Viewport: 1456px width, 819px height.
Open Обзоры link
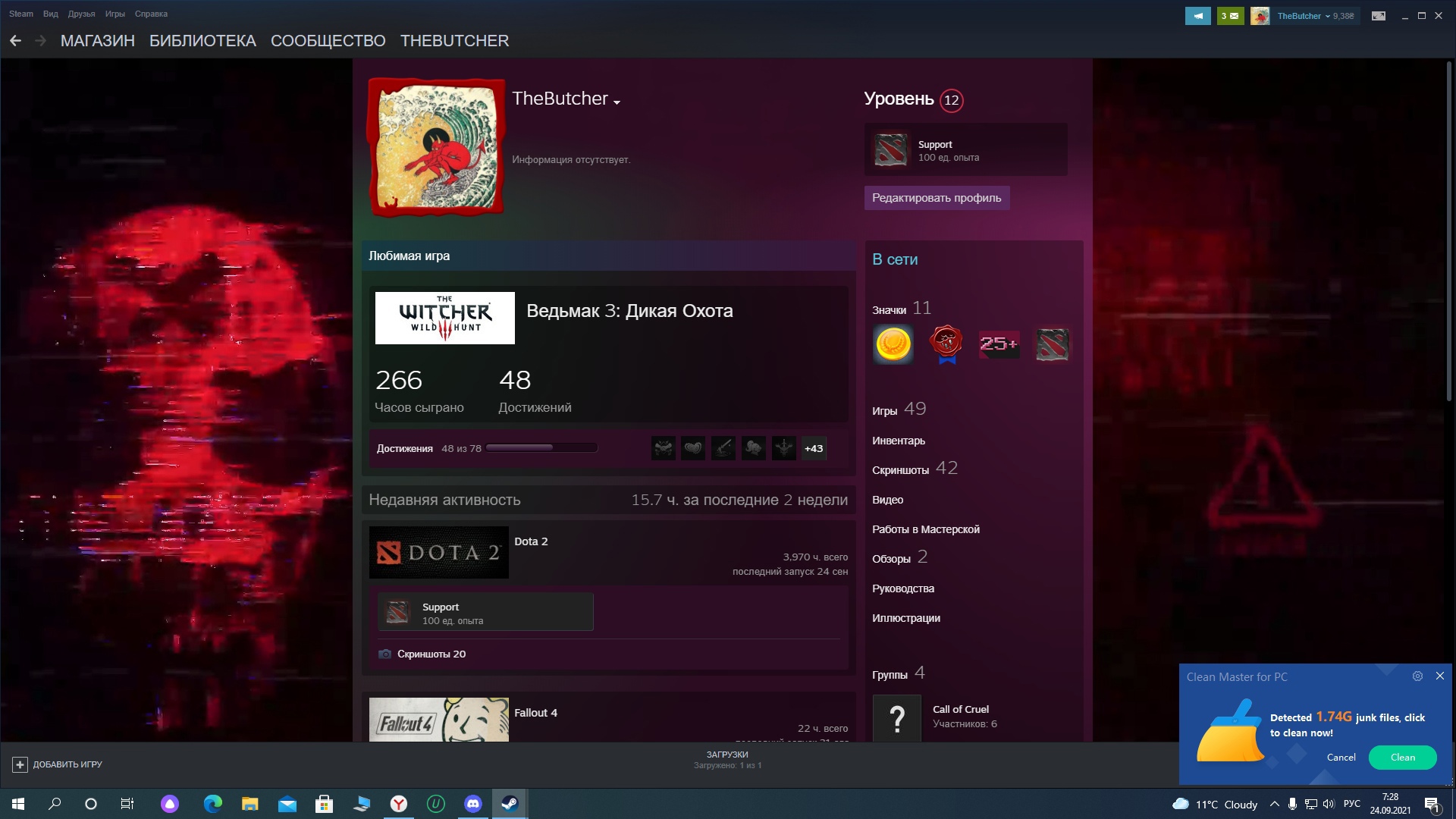899,557
